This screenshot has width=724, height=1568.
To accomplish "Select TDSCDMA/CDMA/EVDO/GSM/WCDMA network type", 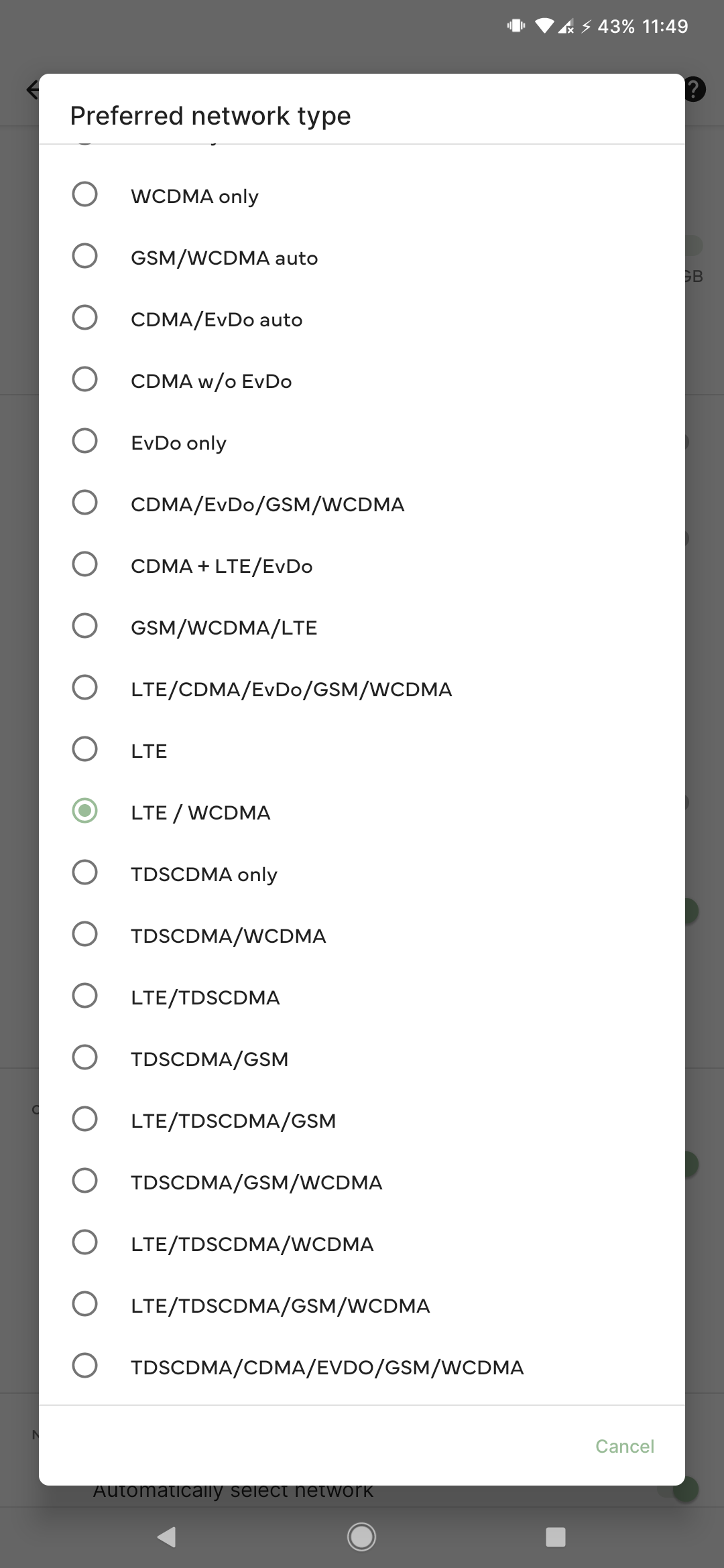I will (x=85, y=1366).
